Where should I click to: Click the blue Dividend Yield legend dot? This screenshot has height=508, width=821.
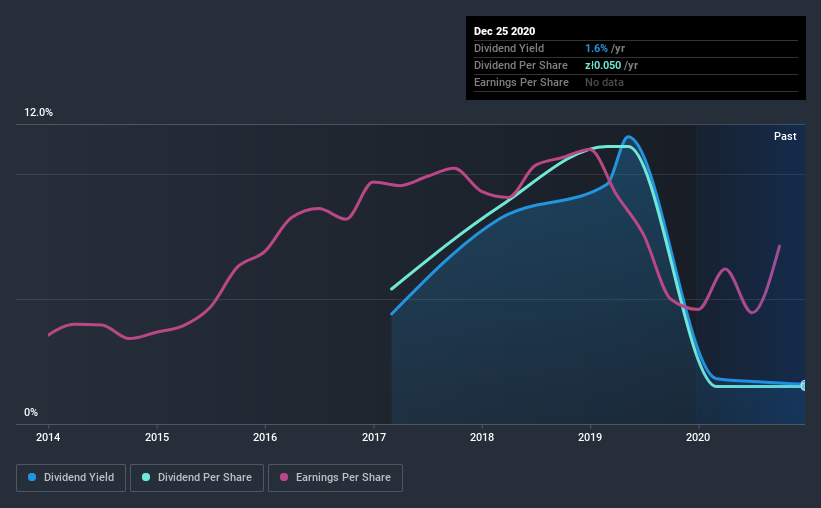point(32,477)
